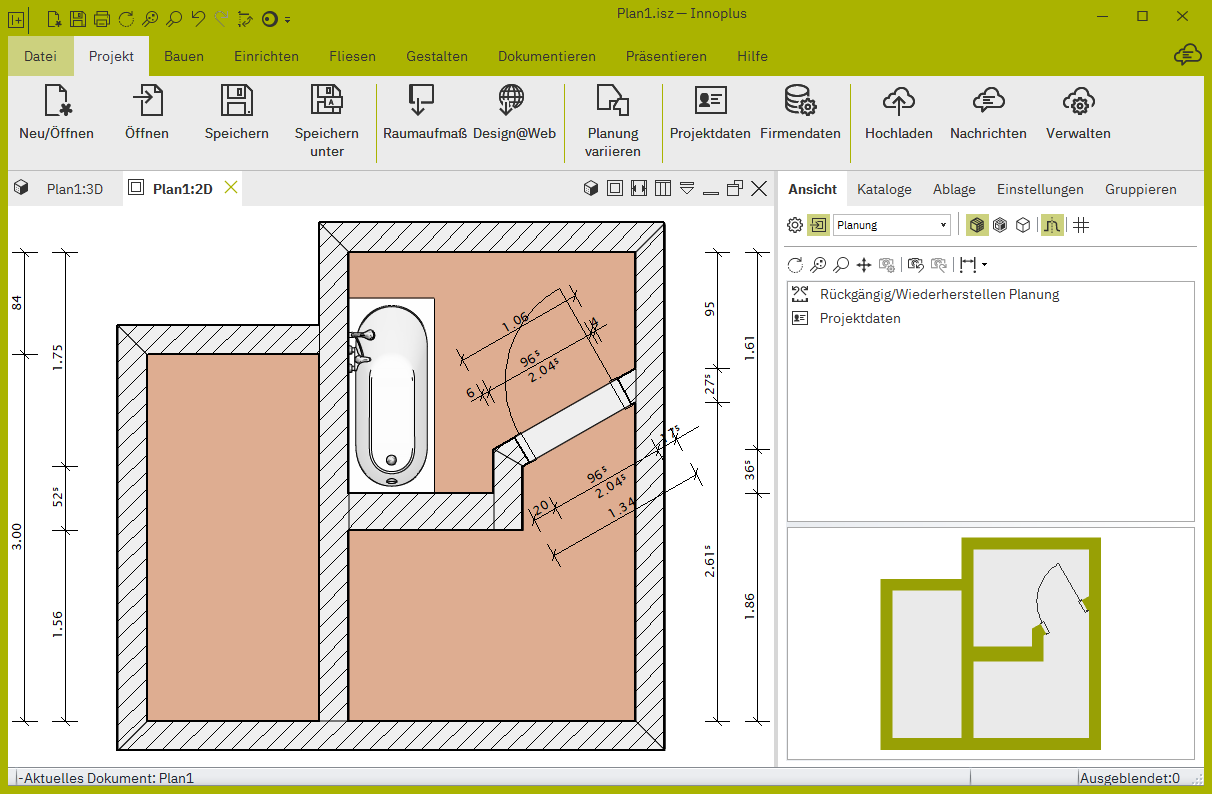The width and height of the screenshot is (1212, 794).
Task: Expand the dimension tool dropdown arrow
Action: pyautogui.click(x=985, y=265)
